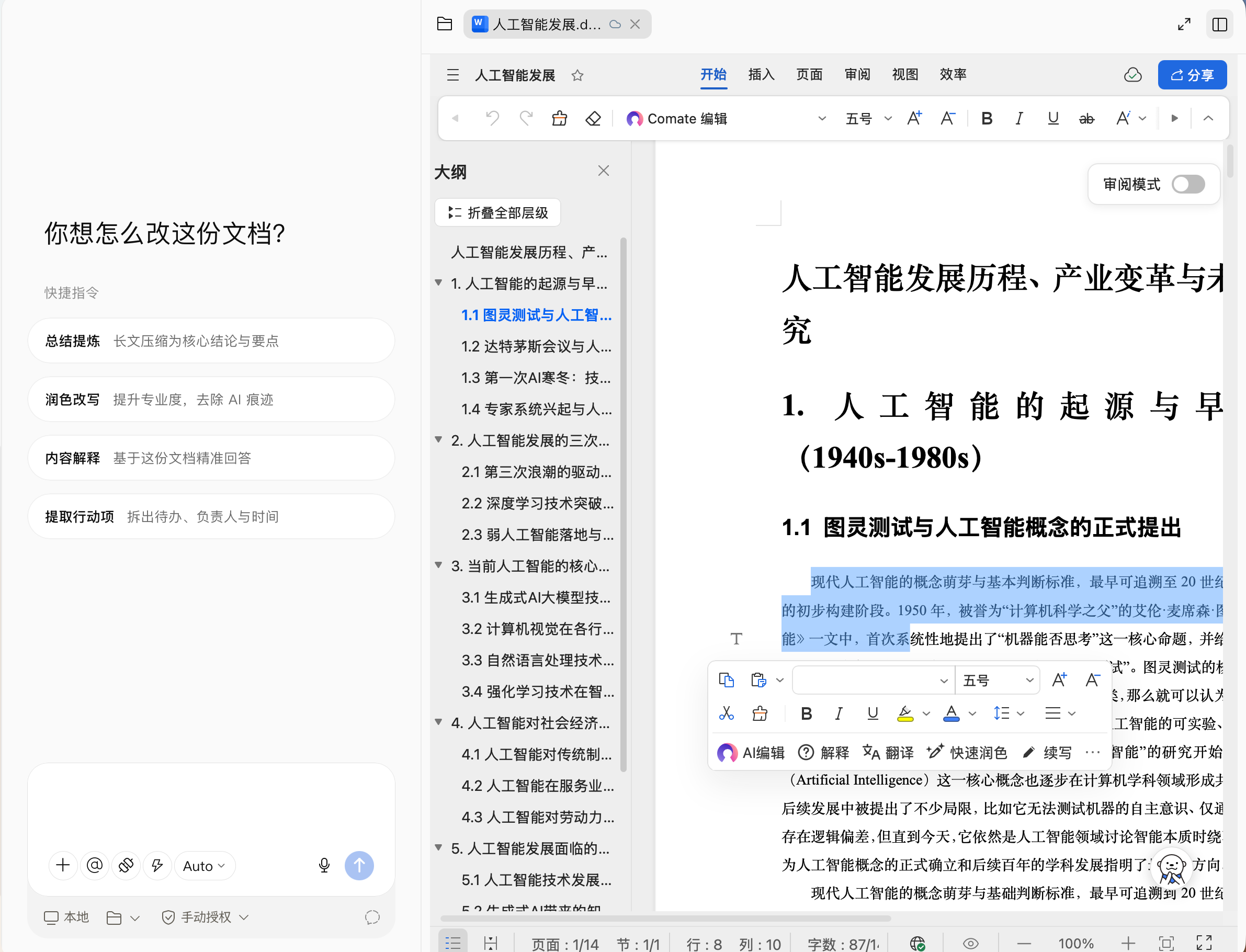The height and width of the screenshot is (952, 1246).
Task: Collapse the toolbar with the up chevron
Action: coord(1208,118)
